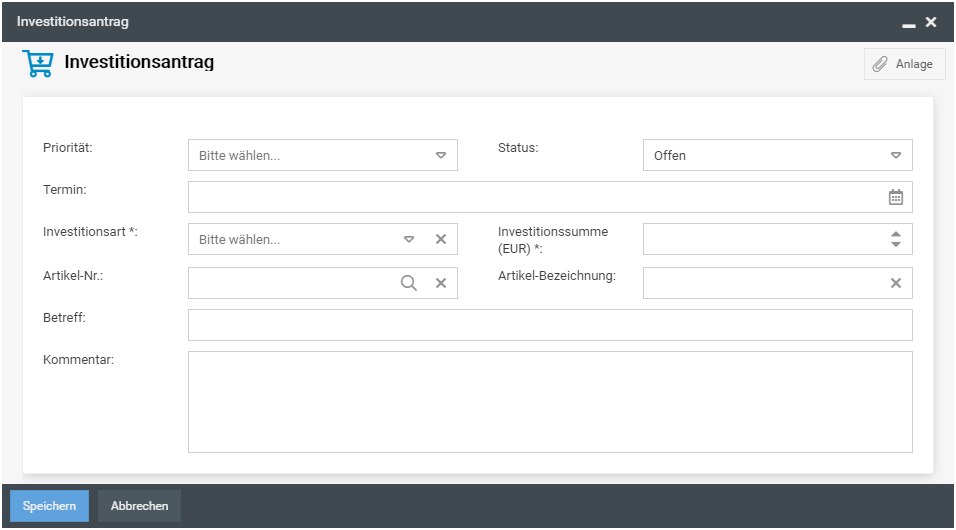Expand the Priorität dropdown
Image resolution: width=956 pixels, height=530 pixels.
pos(440,155)
